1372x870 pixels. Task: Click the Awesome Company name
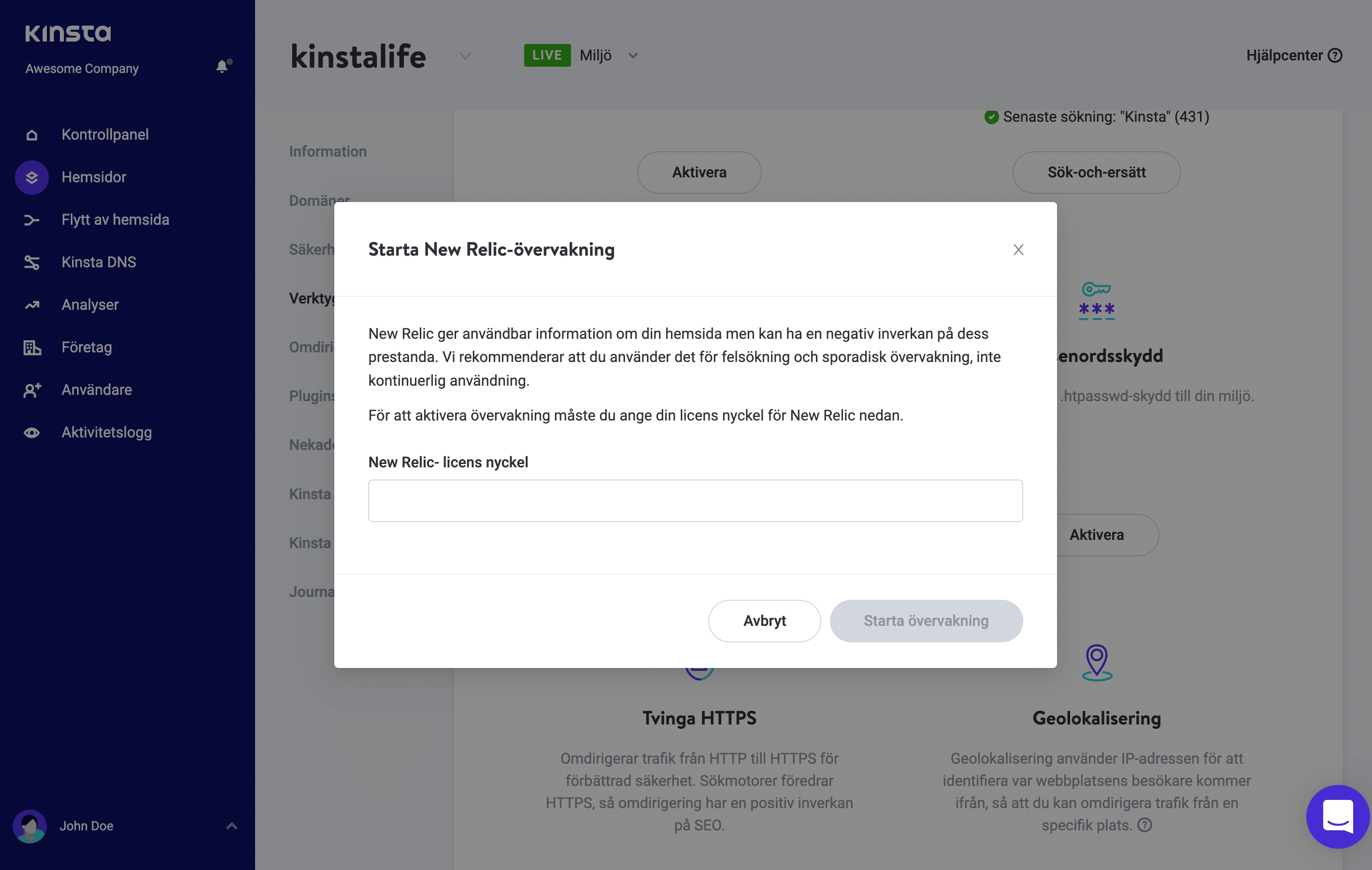(x=82, y=69)
